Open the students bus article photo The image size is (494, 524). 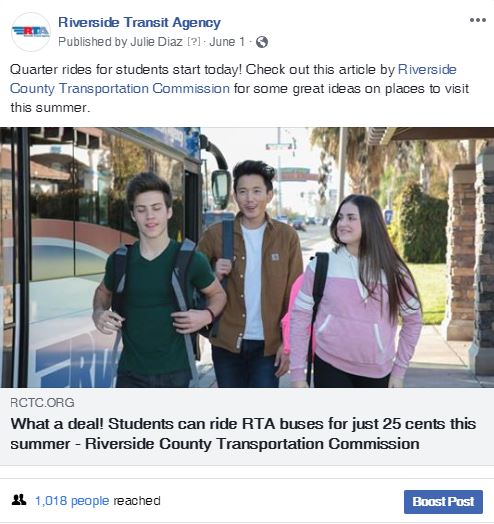(247, 257)
